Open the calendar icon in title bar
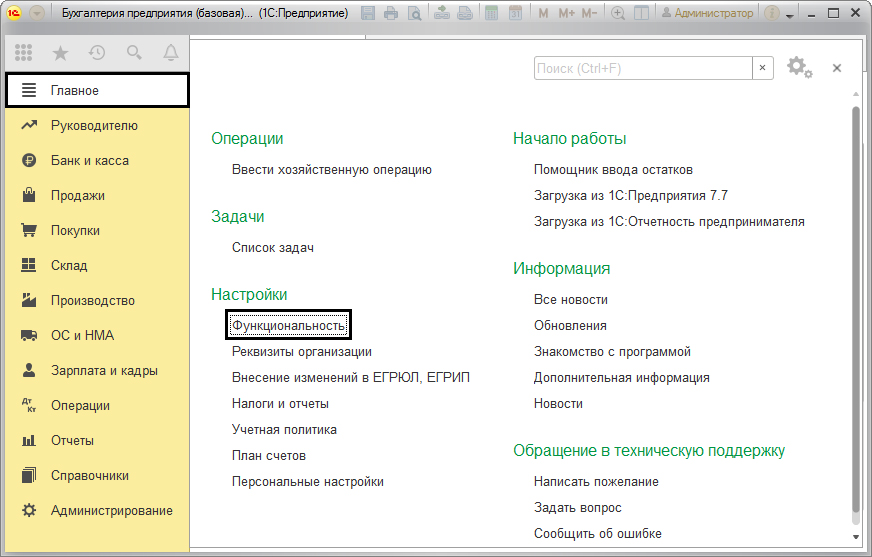 (x=515, y=14)
